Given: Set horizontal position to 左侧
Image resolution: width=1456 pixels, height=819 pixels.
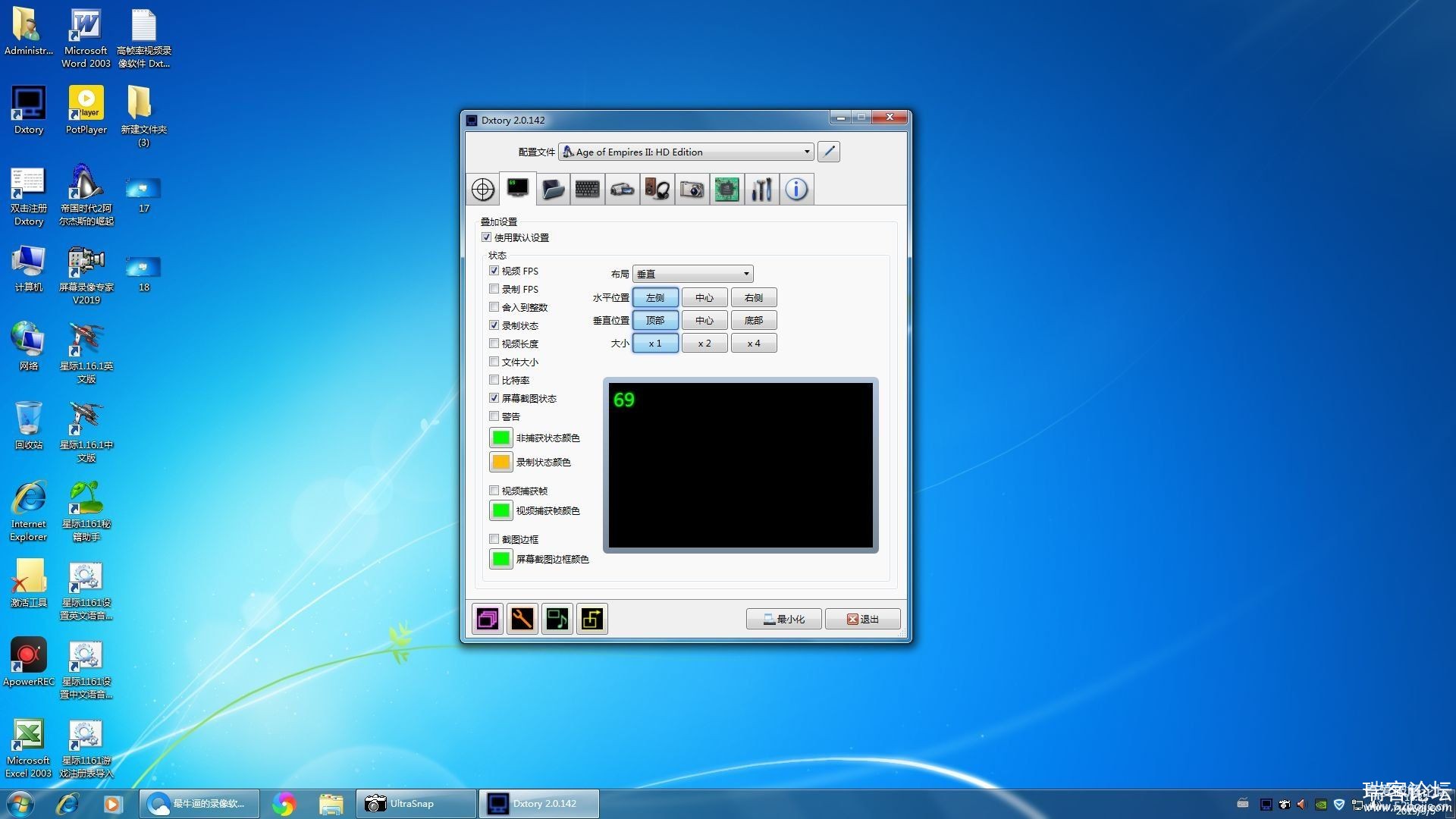Looking at the screenshot, I should [655, 297].
